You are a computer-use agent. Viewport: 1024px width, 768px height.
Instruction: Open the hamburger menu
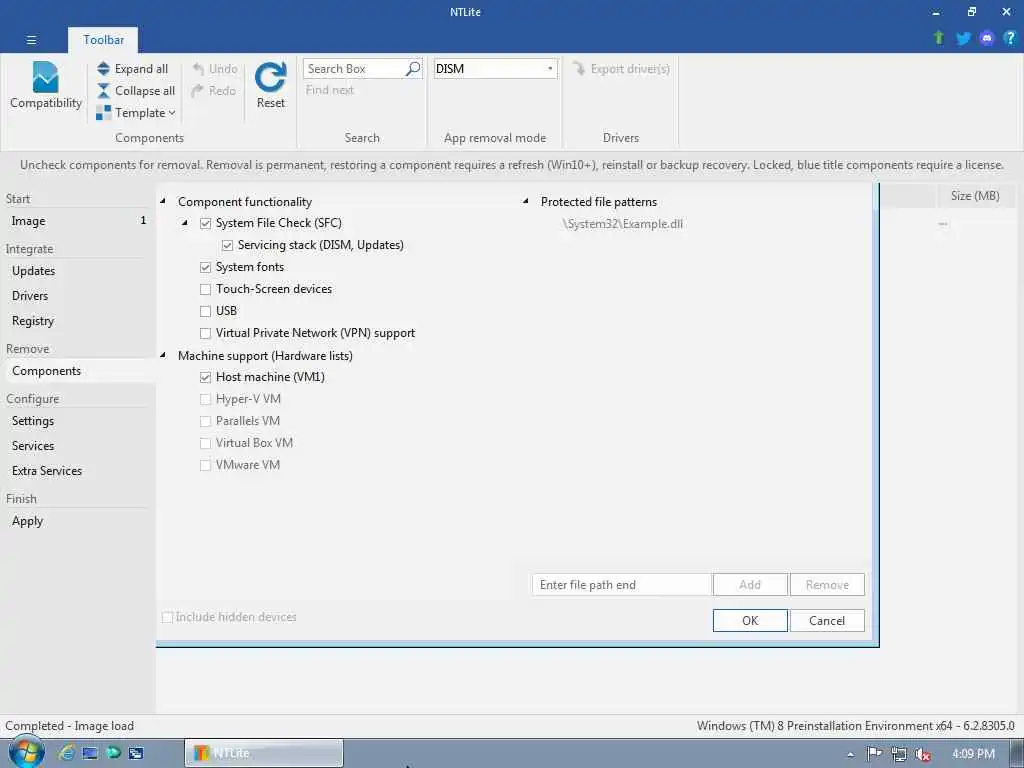31,40
